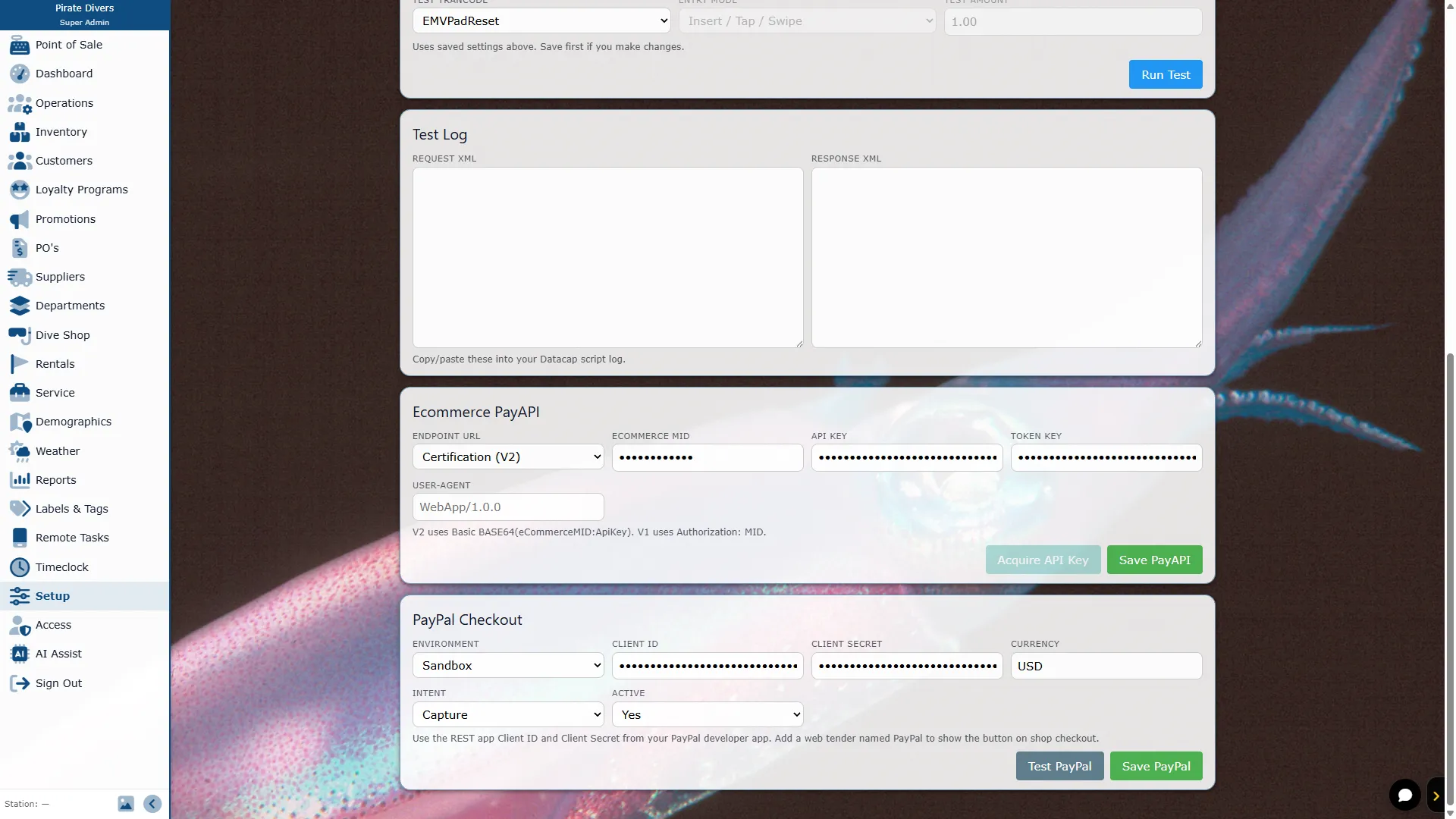Viewport: 1456px width, 819px height.
Task: Open the Entry Mode Insert / Tap / Swipe dropdown
Action: point(808,21)
